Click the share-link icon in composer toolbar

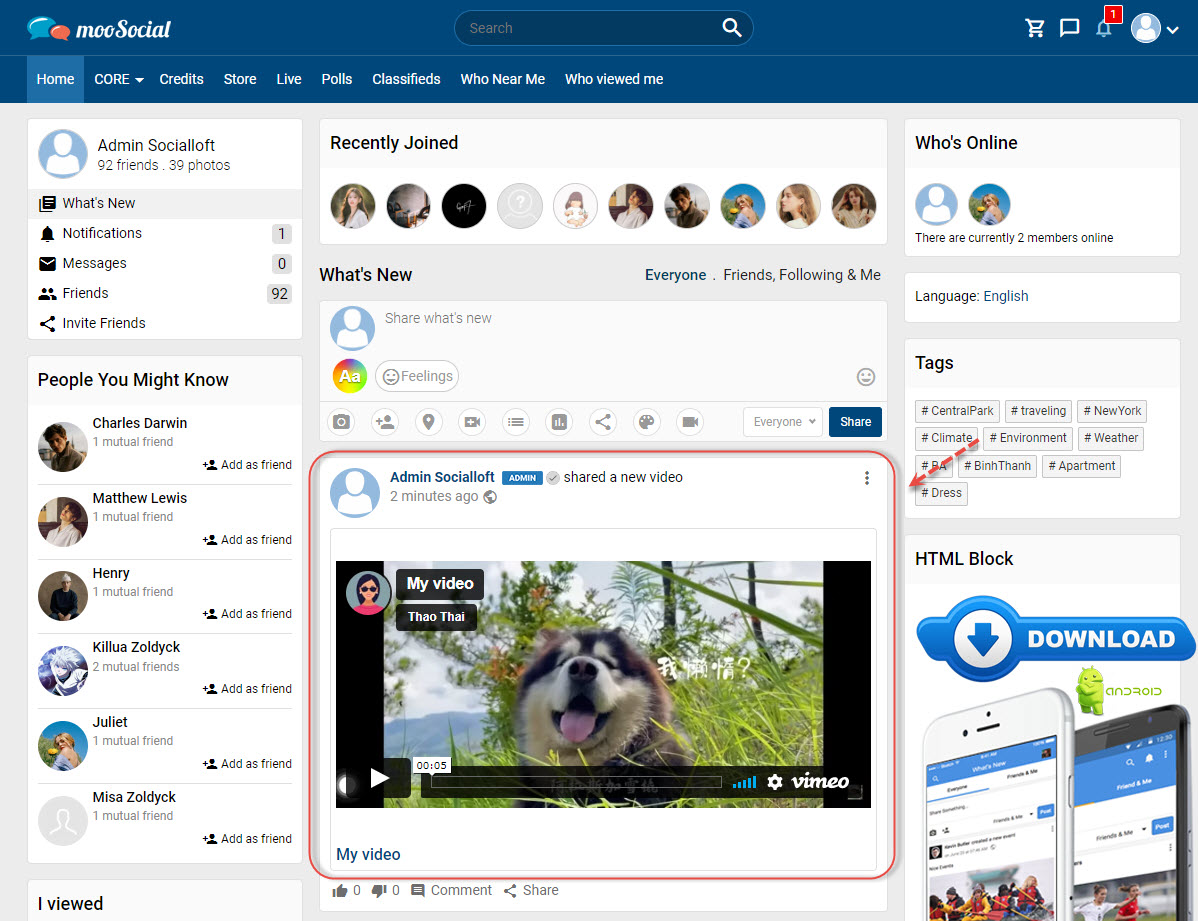[x=603, y=421]
